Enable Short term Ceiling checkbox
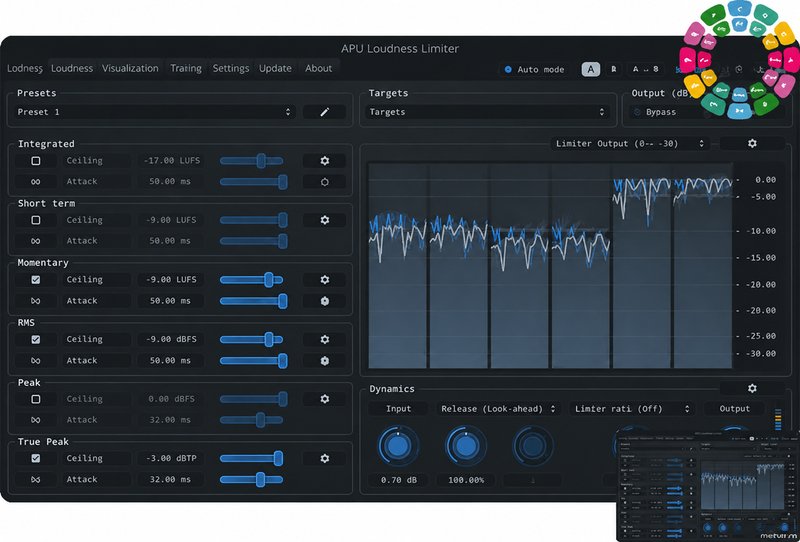 point(36,220)
